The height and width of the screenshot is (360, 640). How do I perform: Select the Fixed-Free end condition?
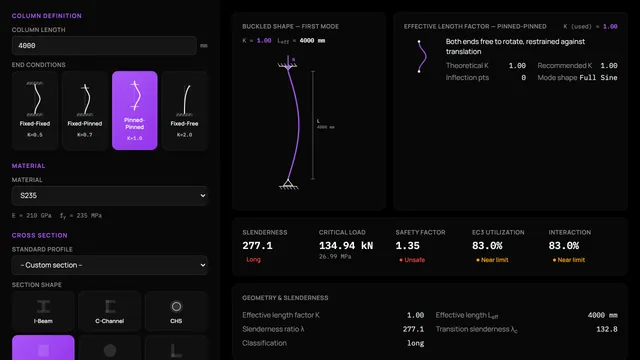(184, 111)
